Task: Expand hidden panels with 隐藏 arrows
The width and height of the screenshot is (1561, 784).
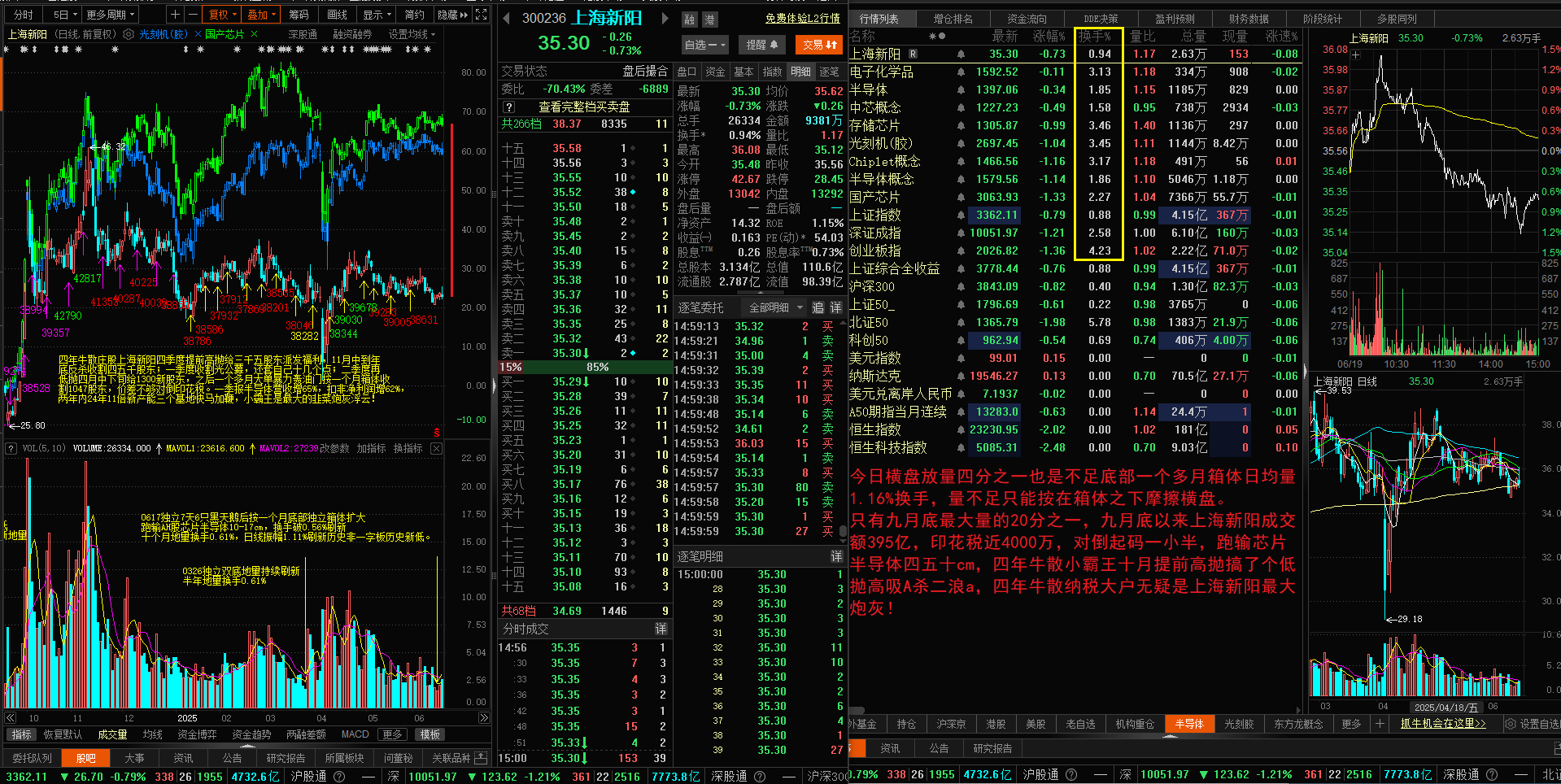Action: coord(453,15)
